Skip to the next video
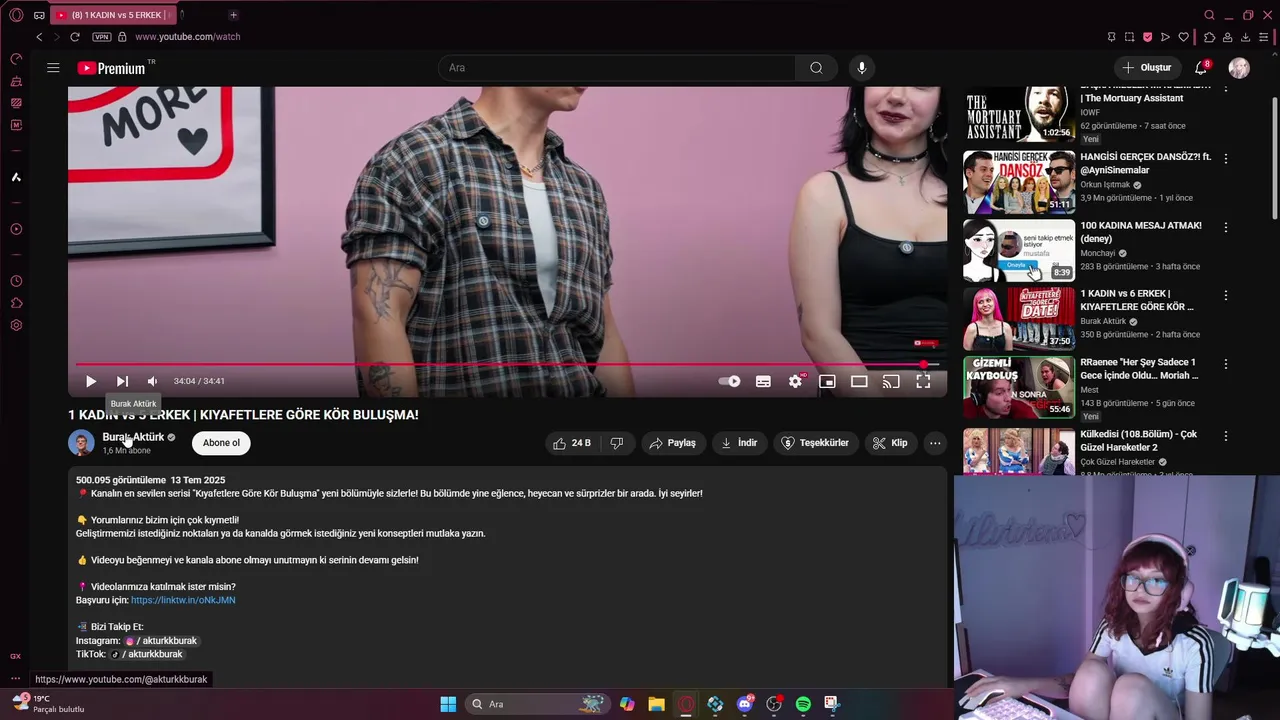This screenshot has height=720, width=1280. (122, 381)
